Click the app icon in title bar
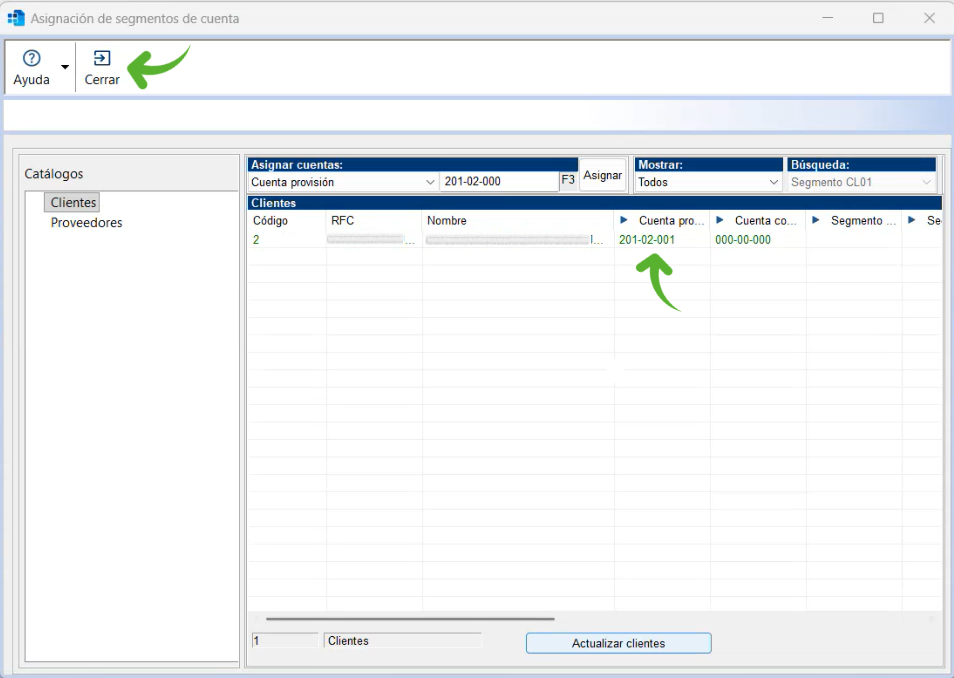Image resolution: width=954 pixels, height=678 pixels. (16, 18)
